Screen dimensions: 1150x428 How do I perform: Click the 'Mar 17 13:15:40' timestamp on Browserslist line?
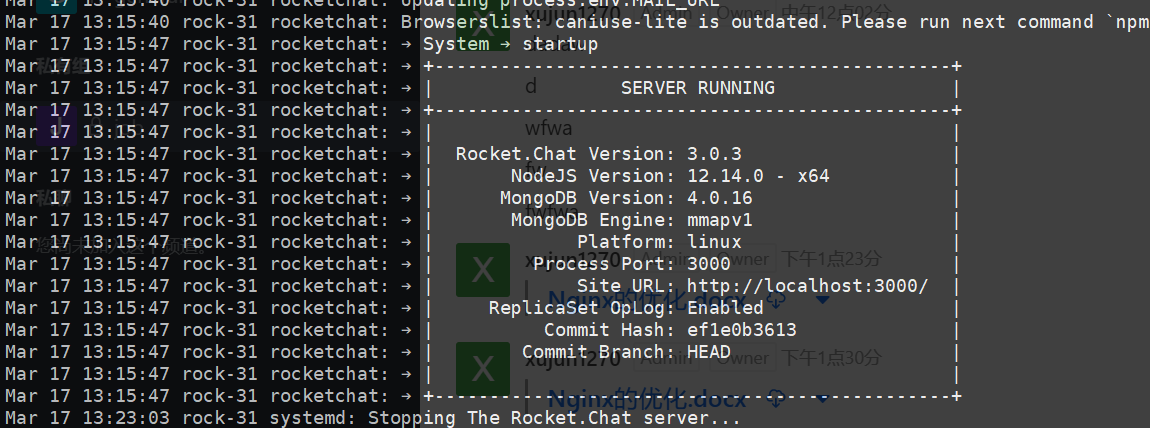pos(87,22)
